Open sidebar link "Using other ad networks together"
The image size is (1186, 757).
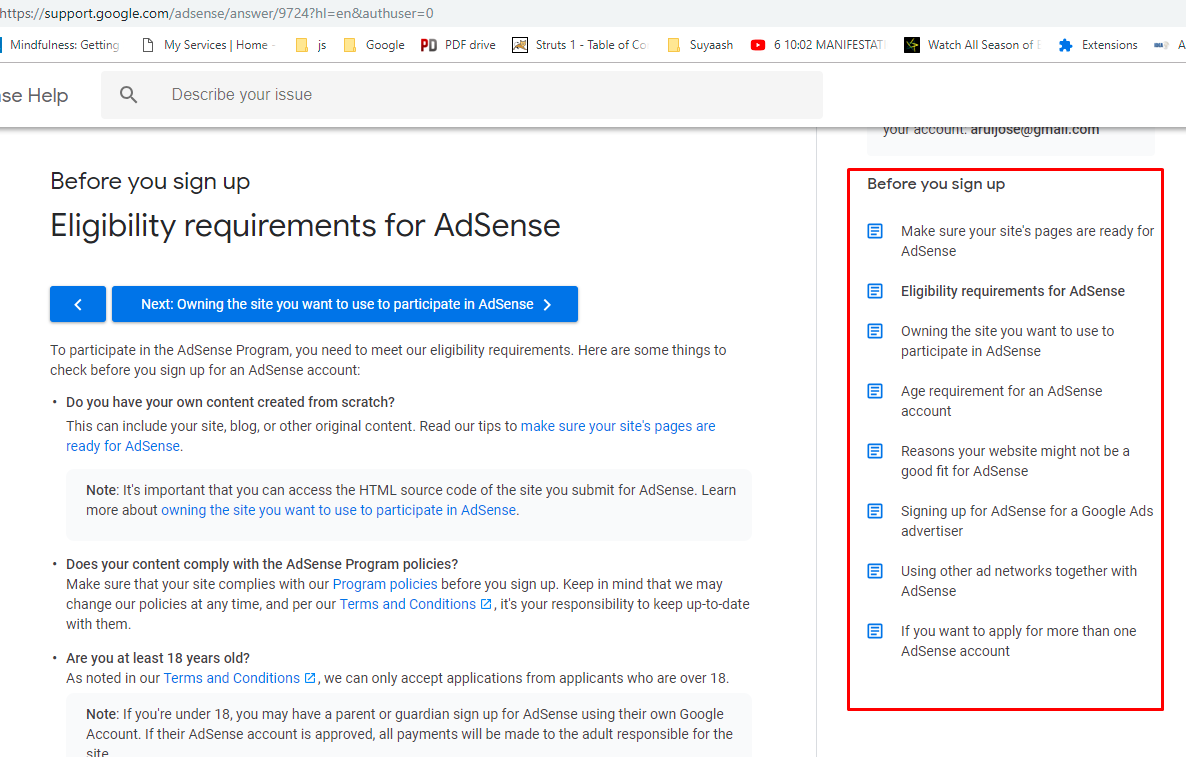click(x=1019, y=581)
